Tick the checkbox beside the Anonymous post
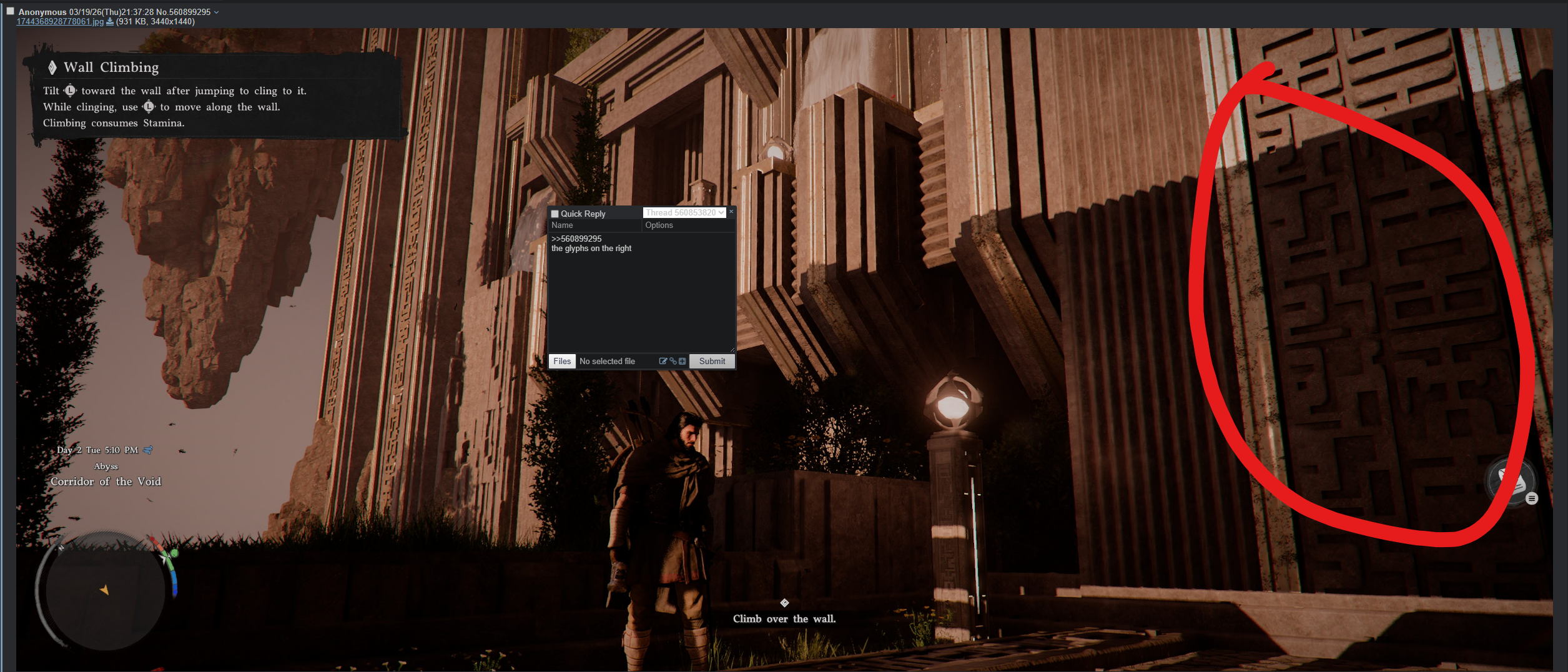Screen dimensions: 1568x672 pyautogui.click(x=10, y=11)
